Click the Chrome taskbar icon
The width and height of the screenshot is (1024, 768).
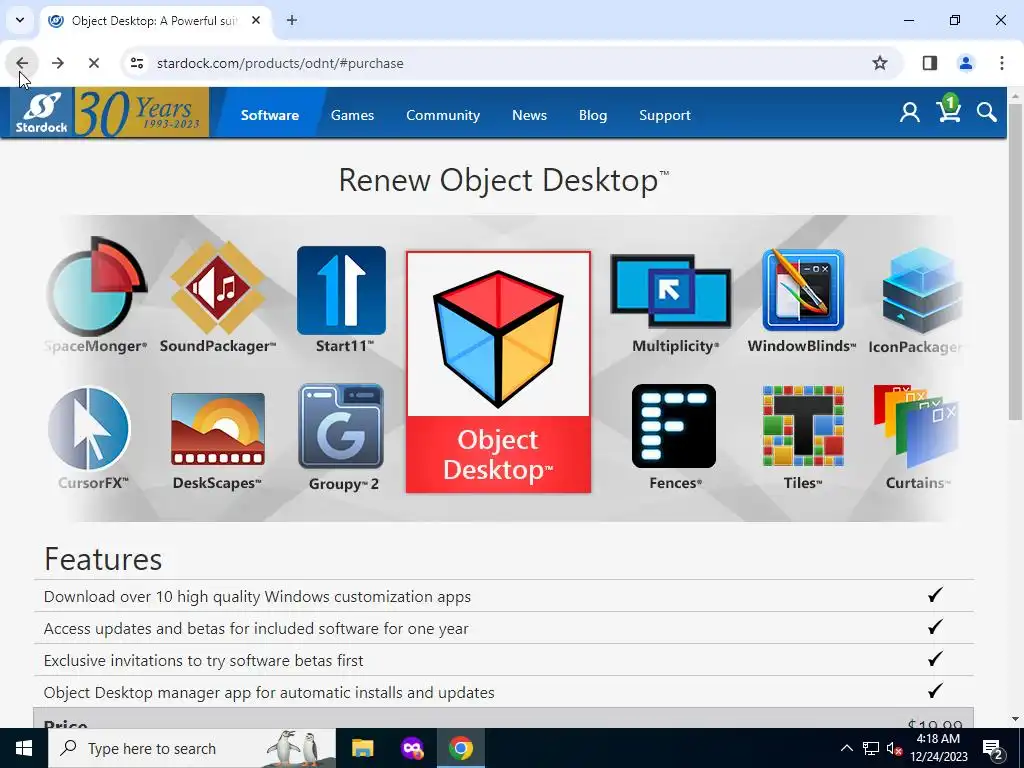click(x=460, y=748)
